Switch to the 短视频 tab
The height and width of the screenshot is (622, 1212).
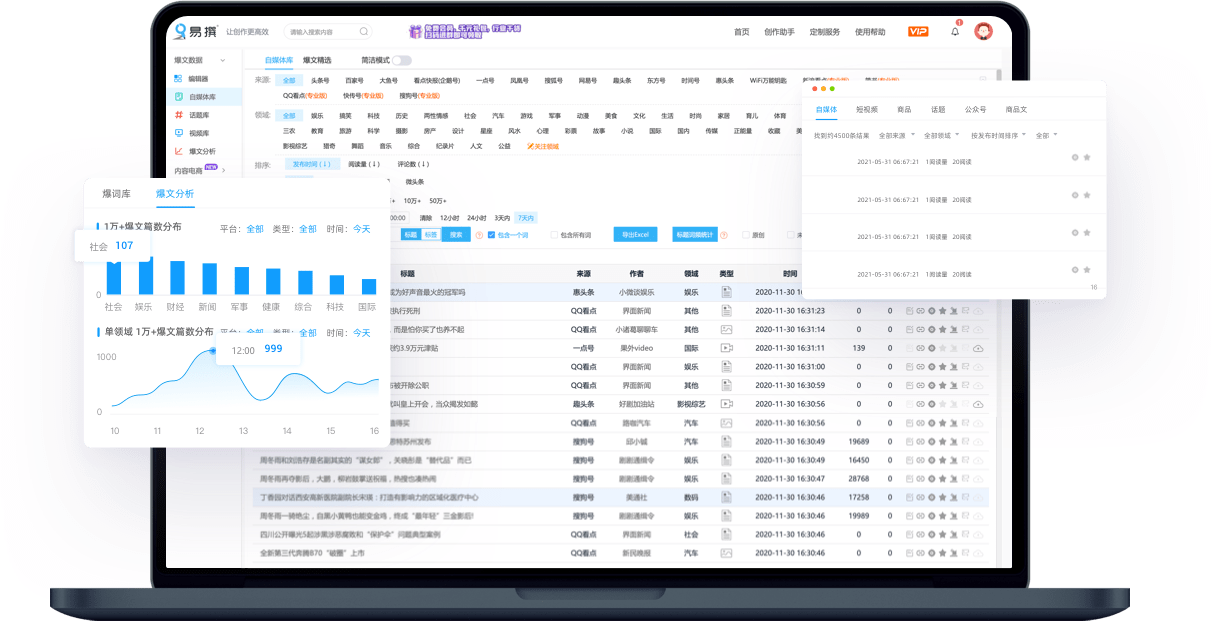point(867,109)
